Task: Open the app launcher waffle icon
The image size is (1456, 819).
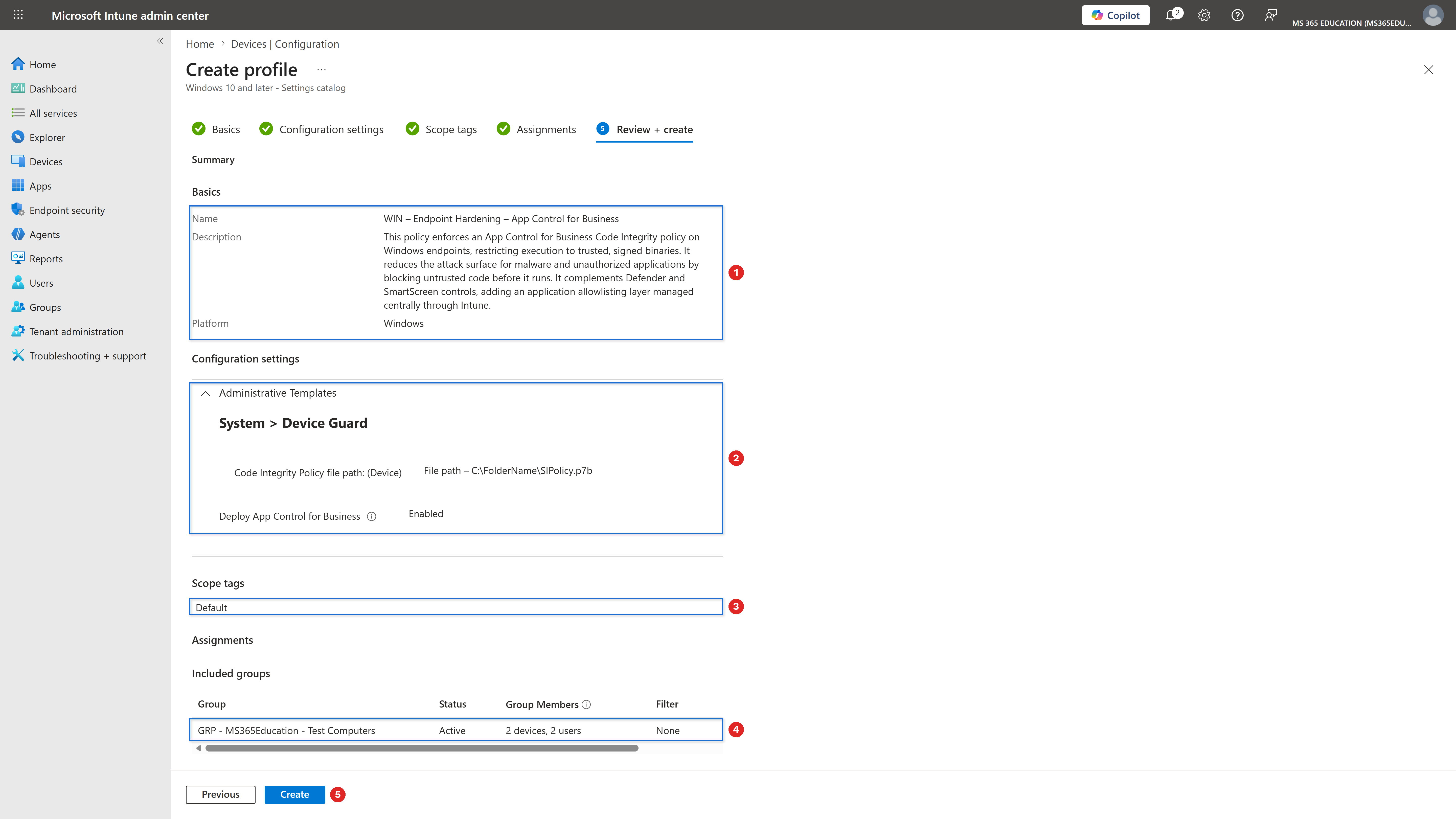Action: click(x=18, y=15)
